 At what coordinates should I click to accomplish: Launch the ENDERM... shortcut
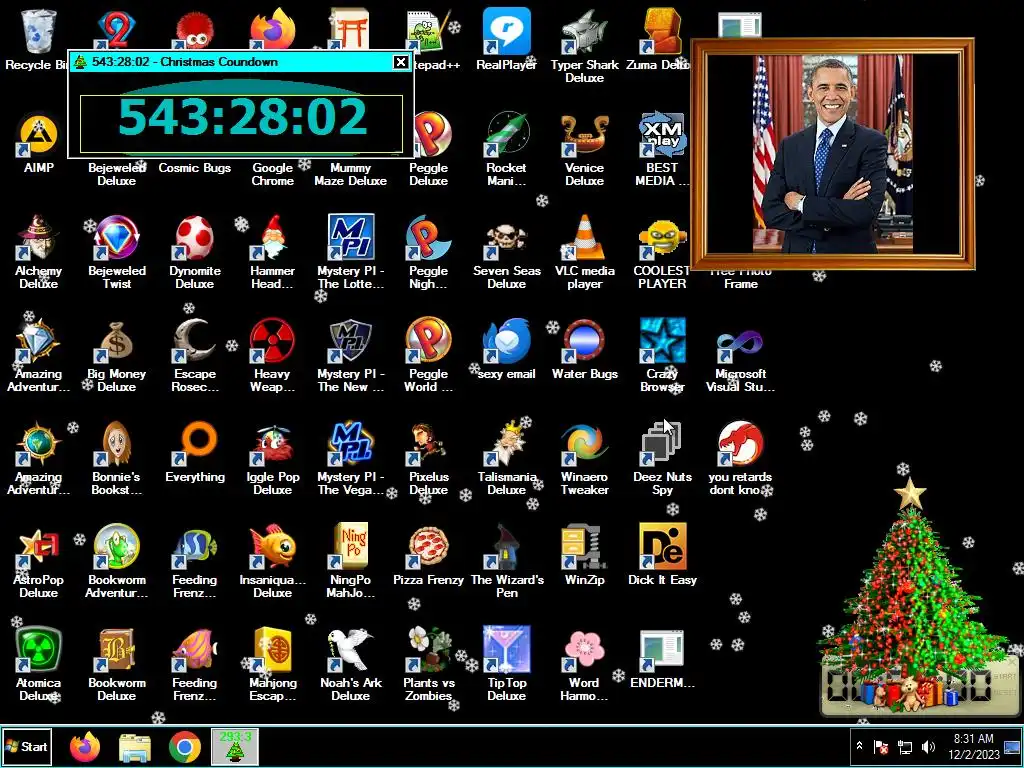[662, 652]
